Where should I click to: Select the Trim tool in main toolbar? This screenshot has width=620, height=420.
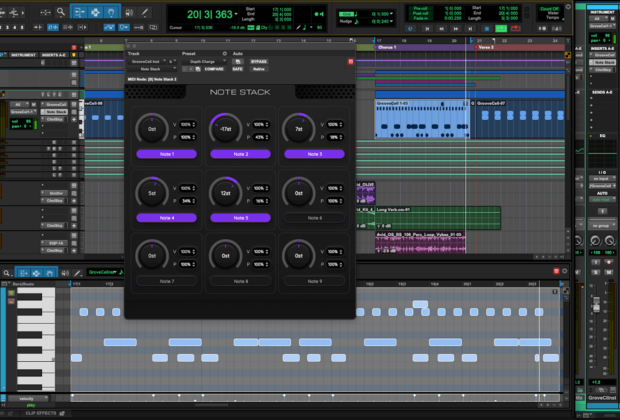click(79, 12)
